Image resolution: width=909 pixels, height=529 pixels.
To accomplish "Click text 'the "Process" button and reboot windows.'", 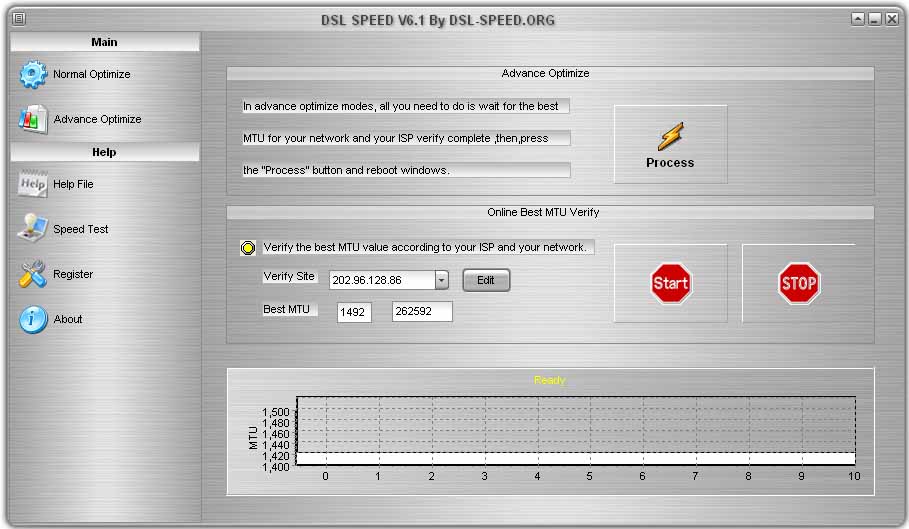I will (346, 170).
